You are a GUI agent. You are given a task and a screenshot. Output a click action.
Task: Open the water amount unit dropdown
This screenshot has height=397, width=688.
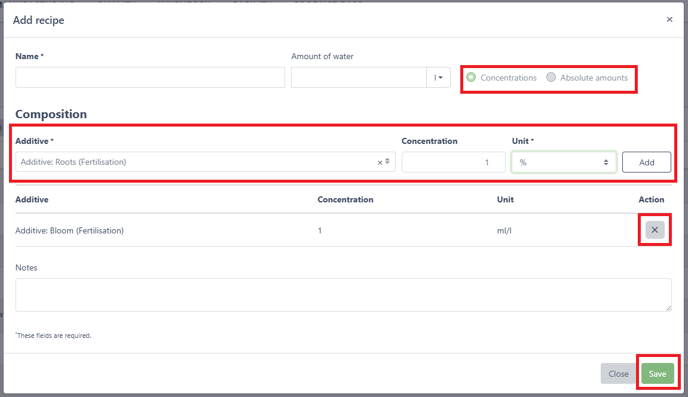tap(438, 78)
